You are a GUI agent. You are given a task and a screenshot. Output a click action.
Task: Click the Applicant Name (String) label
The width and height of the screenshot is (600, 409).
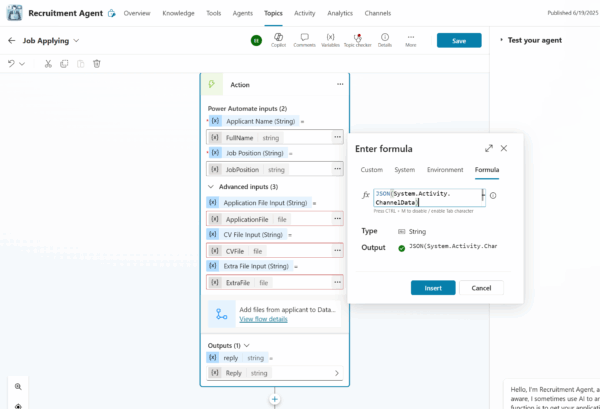261,121
